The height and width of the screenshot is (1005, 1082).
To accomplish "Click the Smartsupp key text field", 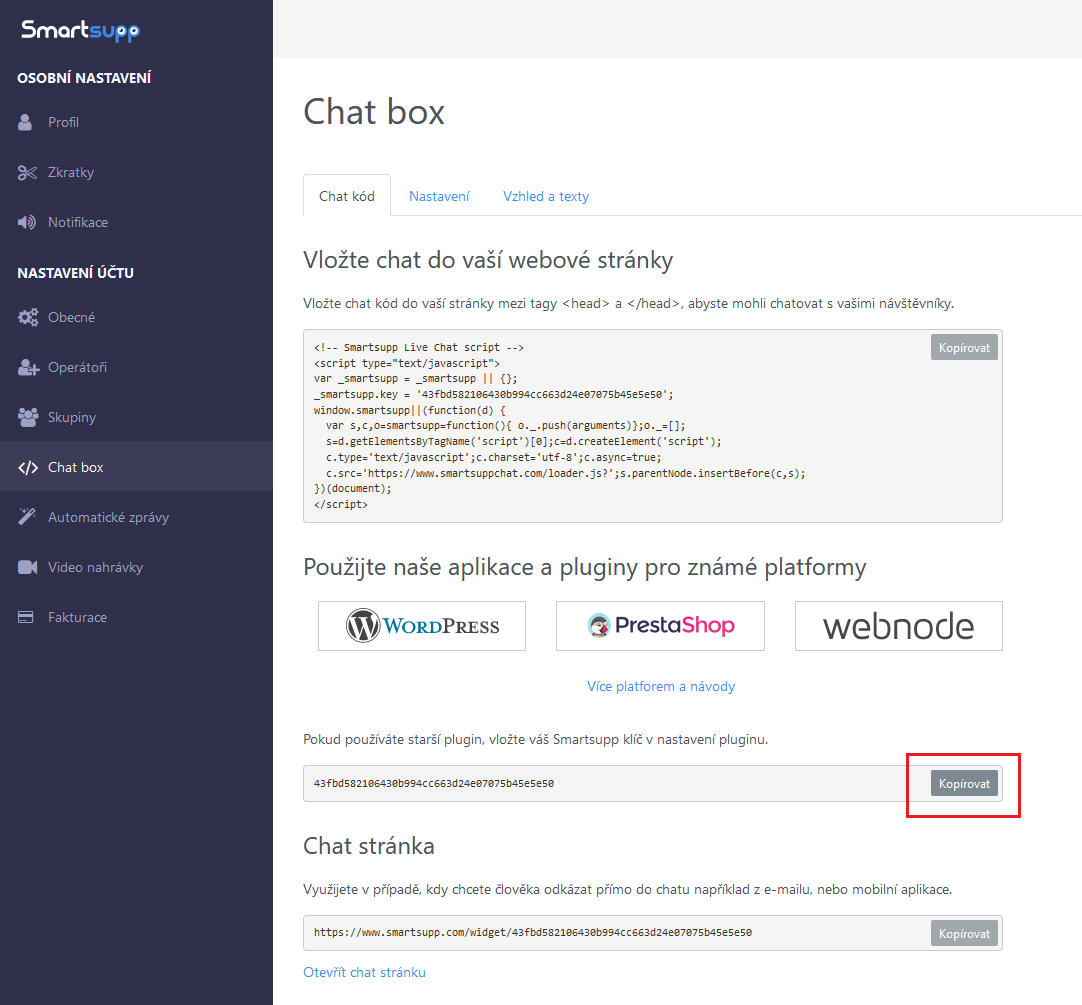I will [x=600, y=784].
